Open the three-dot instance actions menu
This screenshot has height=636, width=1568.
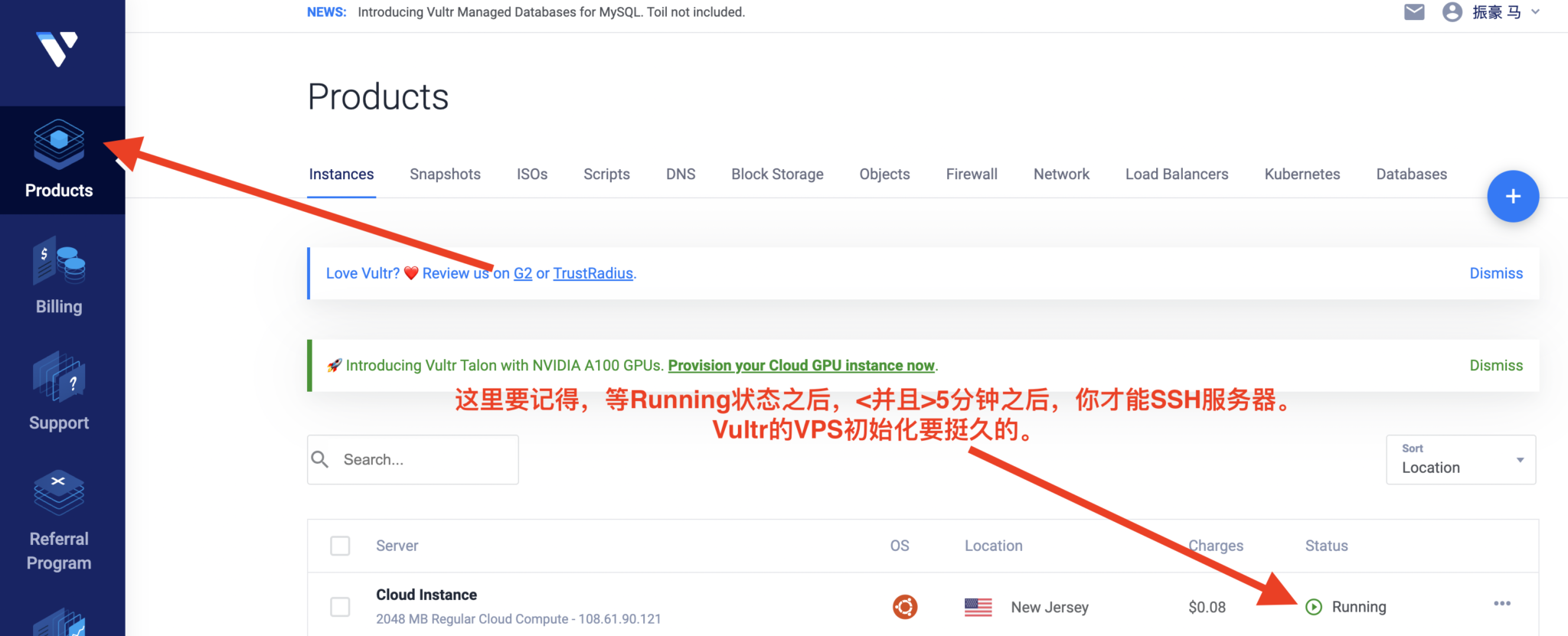click(x=1502, y=603)
